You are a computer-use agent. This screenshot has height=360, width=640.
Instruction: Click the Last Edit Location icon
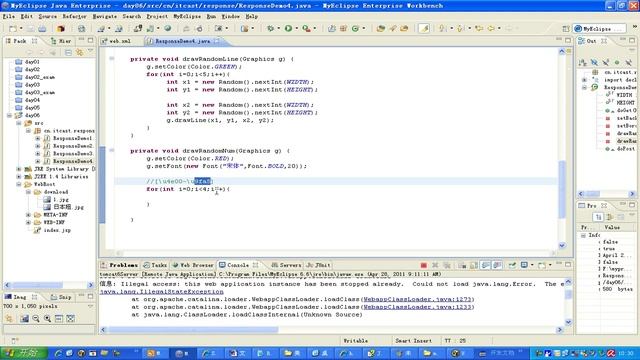click(x=478, y=29)
